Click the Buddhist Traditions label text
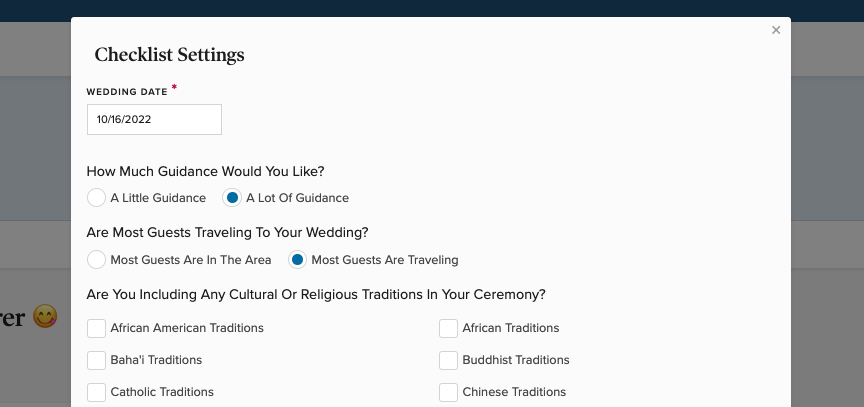Viewport: 864px width, 407px height. [516, 360]
